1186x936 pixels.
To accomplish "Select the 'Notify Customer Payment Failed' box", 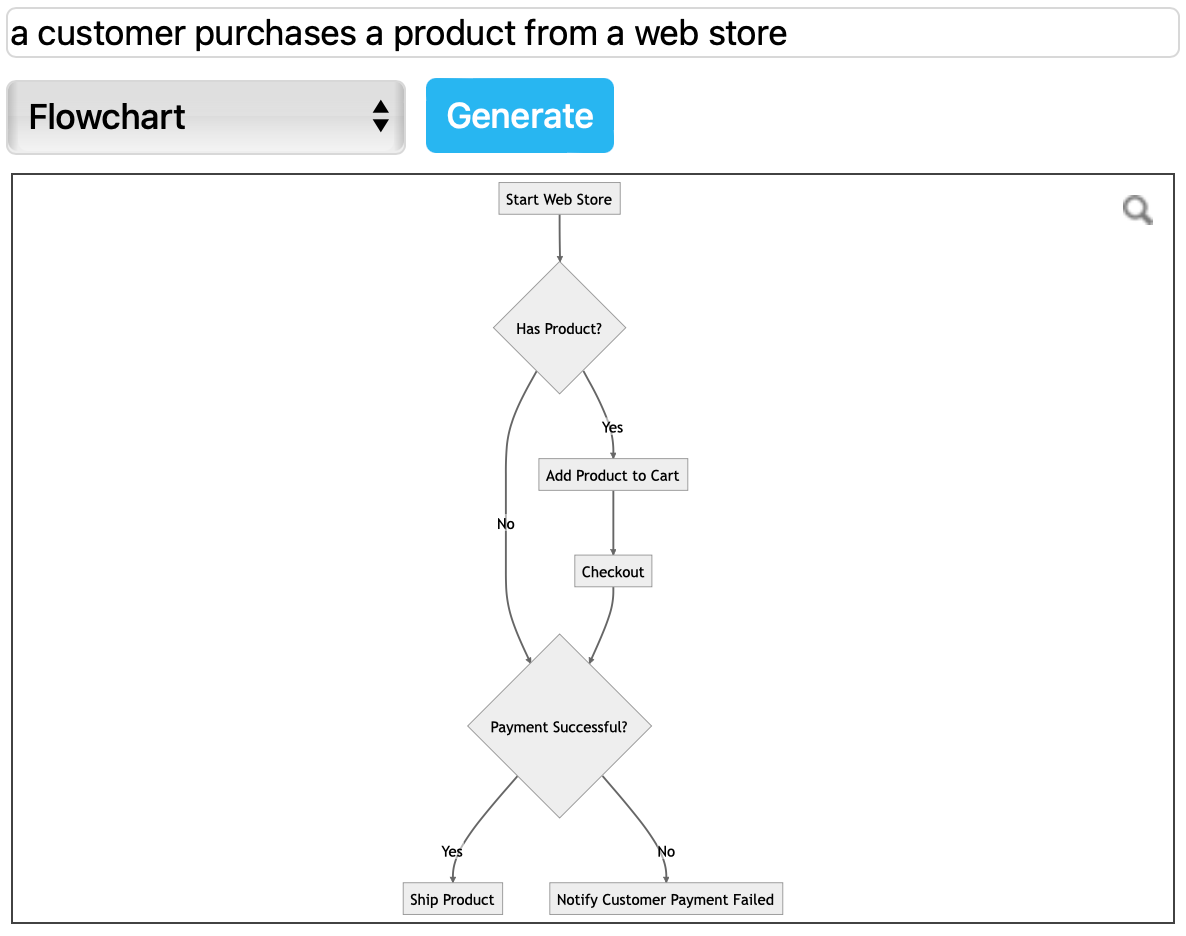I will 665,898.
